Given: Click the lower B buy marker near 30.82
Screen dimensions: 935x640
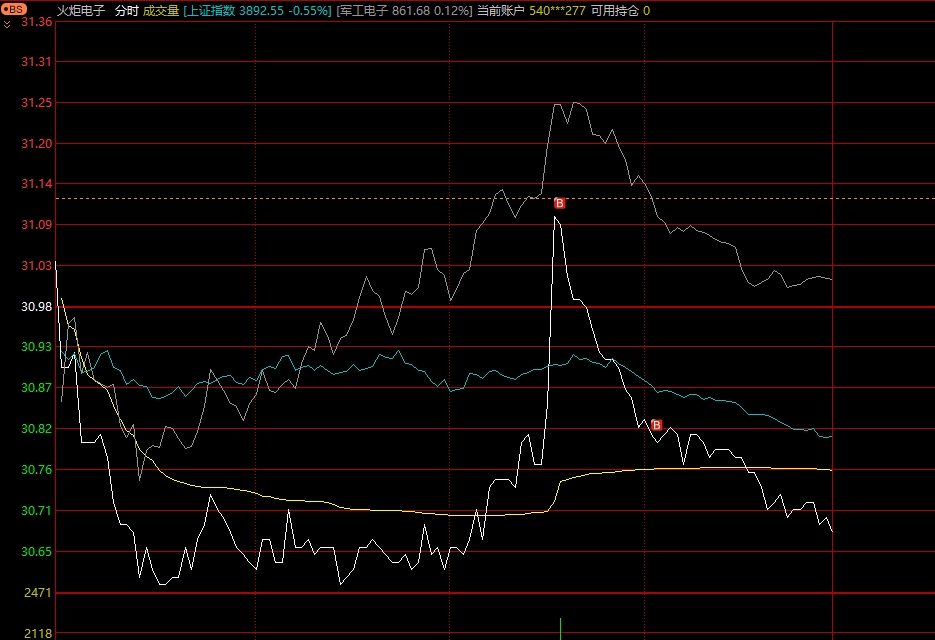Looking at the screenshot, I should click(657, 425).
